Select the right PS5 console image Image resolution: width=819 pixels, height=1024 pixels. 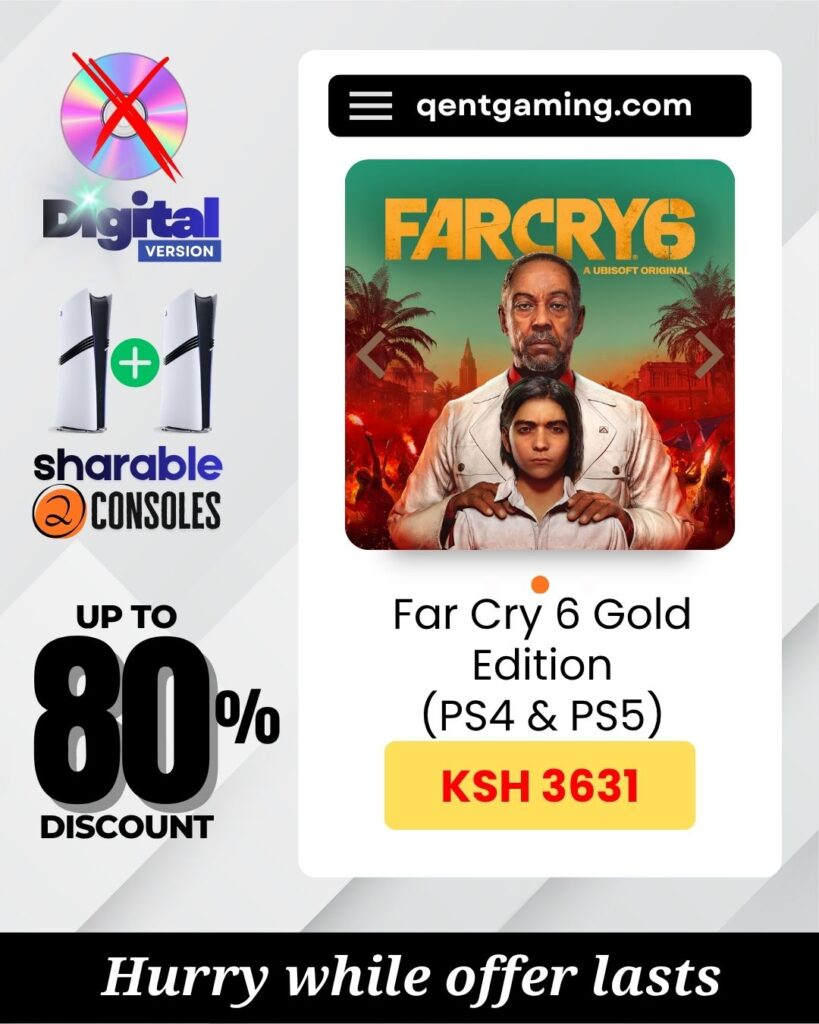[x=188, y=360]
